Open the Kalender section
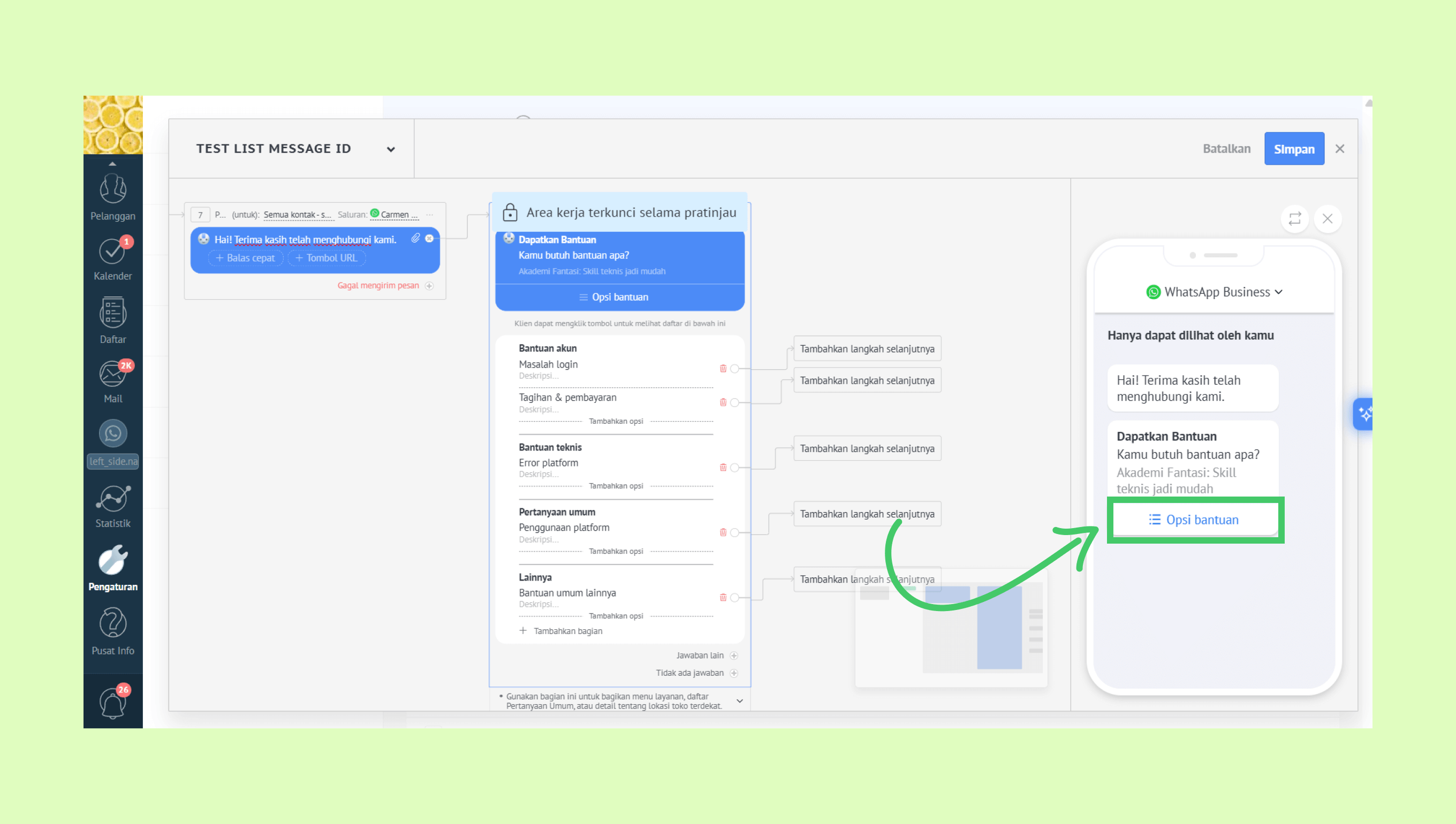This screenshot has height=824, width=1456. (112, 252)
